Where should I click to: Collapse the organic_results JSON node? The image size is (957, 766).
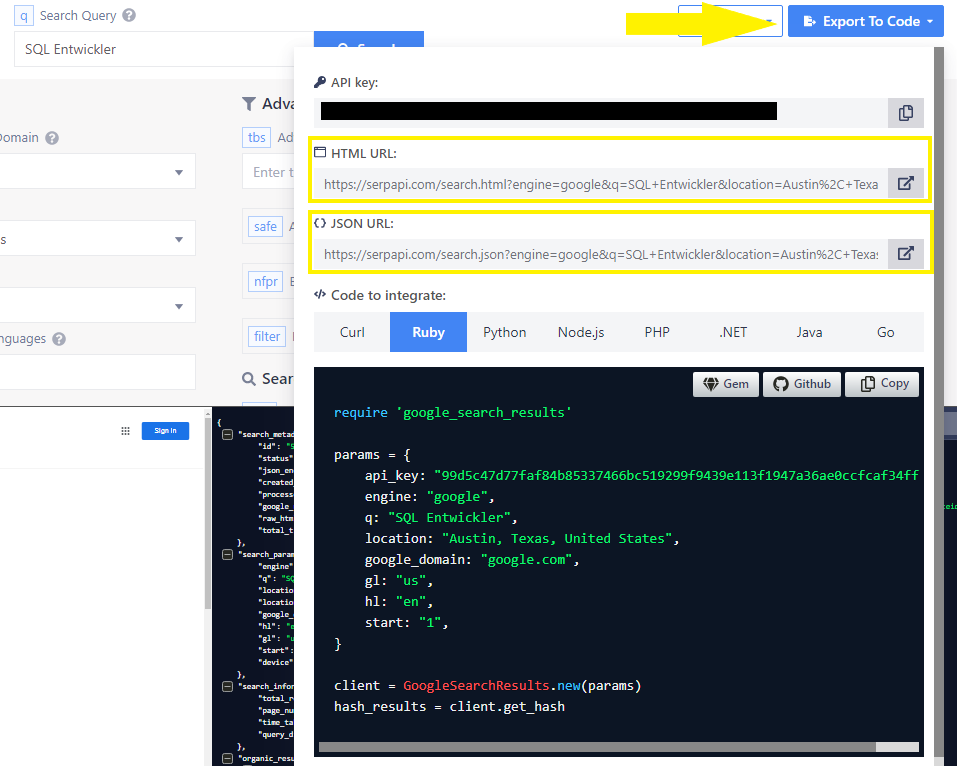click(x=227, y=758)
